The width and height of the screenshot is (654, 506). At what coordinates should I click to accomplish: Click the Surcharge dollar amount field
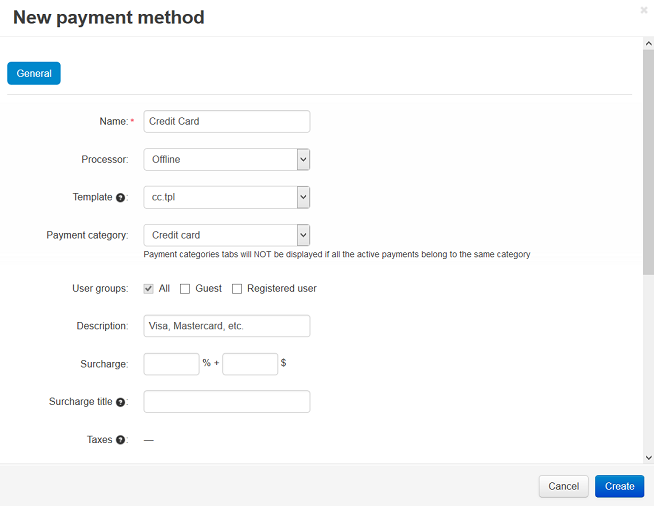click(x=250, y=364)
